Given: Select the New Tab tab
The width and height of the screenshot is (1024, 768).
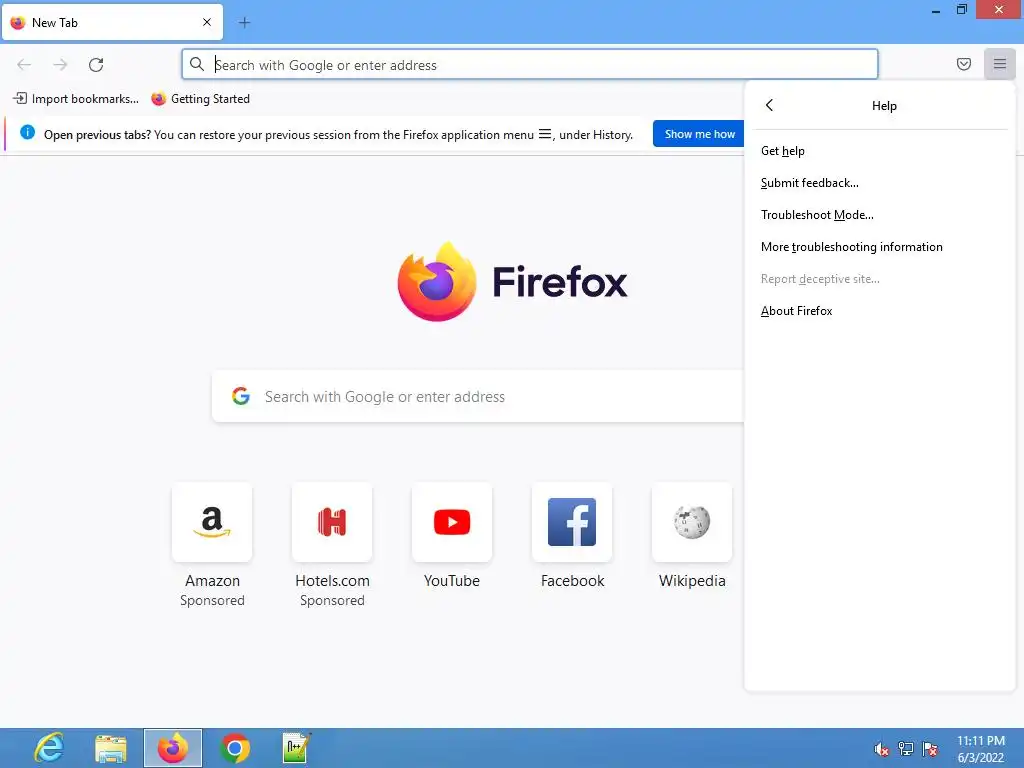Looking at the screenshot, I should coord(112,22).
